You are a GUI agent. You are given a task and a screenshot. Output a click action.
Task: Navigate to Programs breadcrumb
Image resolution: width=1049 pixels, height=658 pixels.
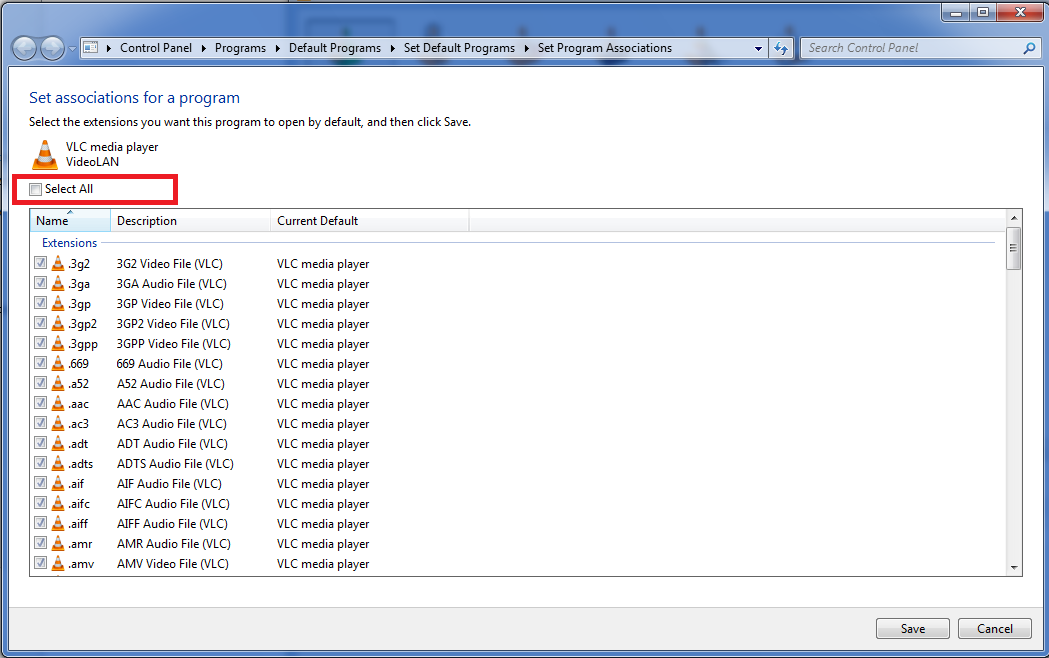(240, 48)
